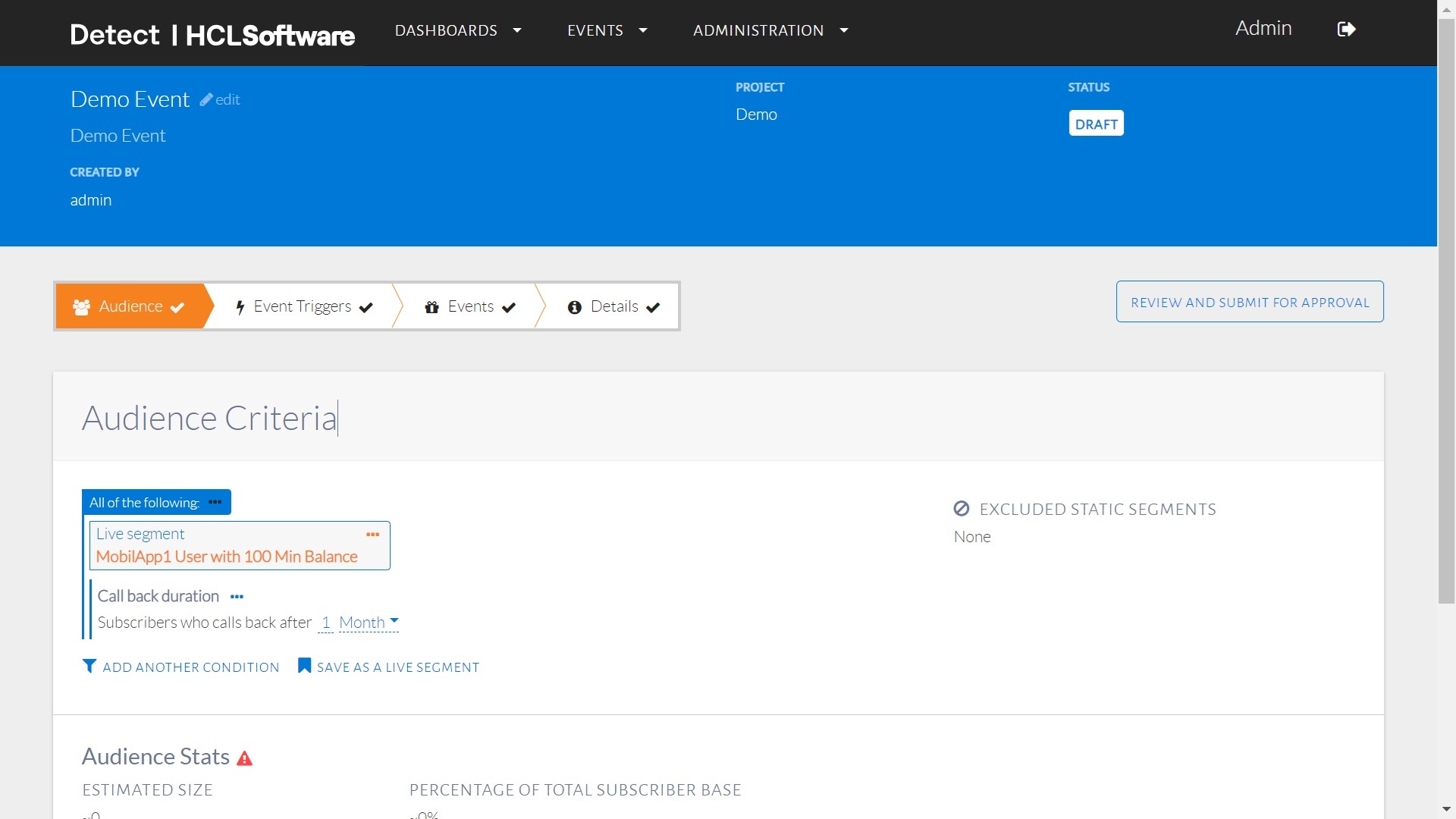Open the All of the following ellipsis menu
The image size is (1456, 819).
coord(215,502)
